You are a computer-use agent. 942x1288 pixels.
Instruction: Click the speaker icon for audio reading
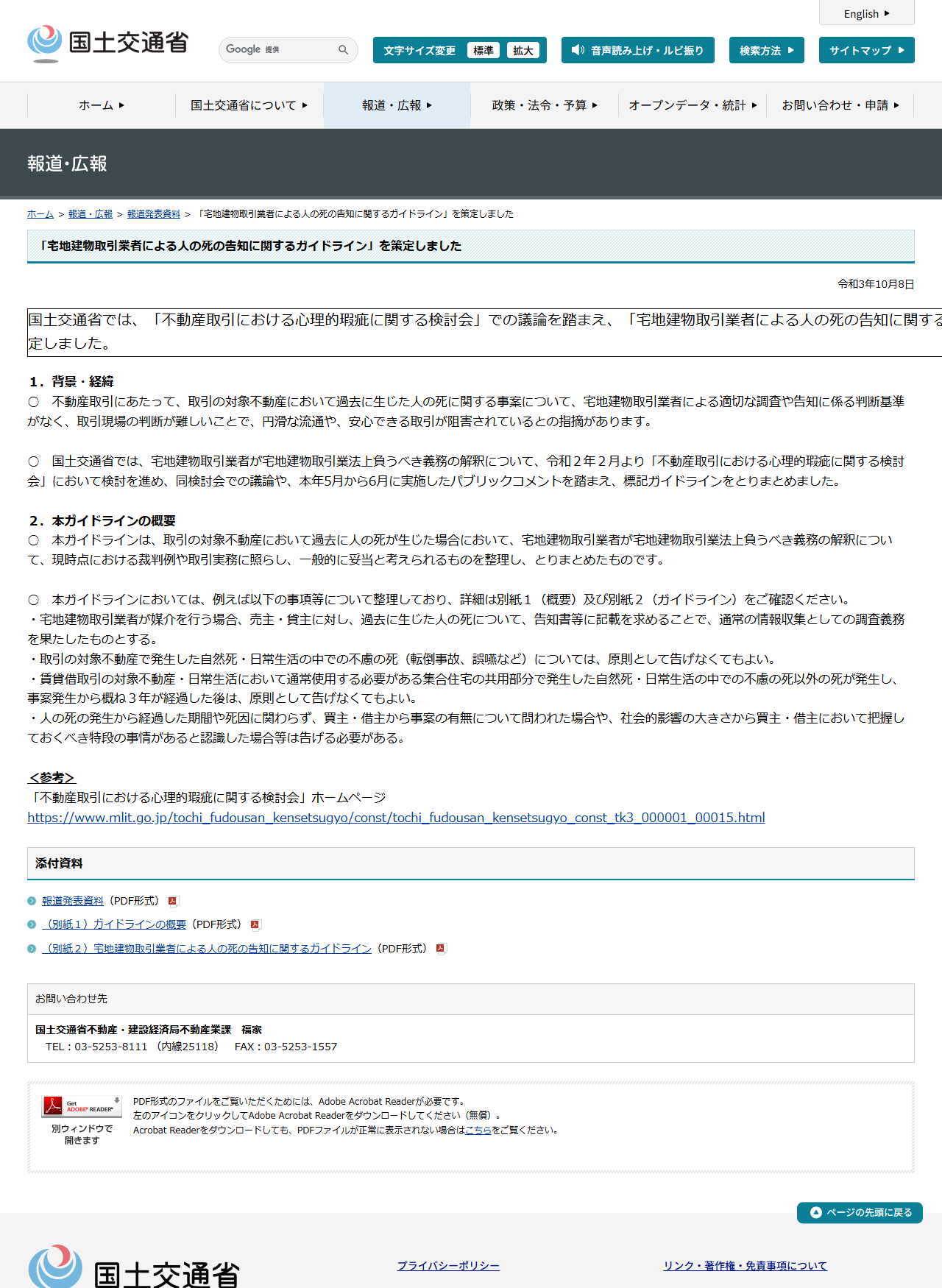(578, 50)
